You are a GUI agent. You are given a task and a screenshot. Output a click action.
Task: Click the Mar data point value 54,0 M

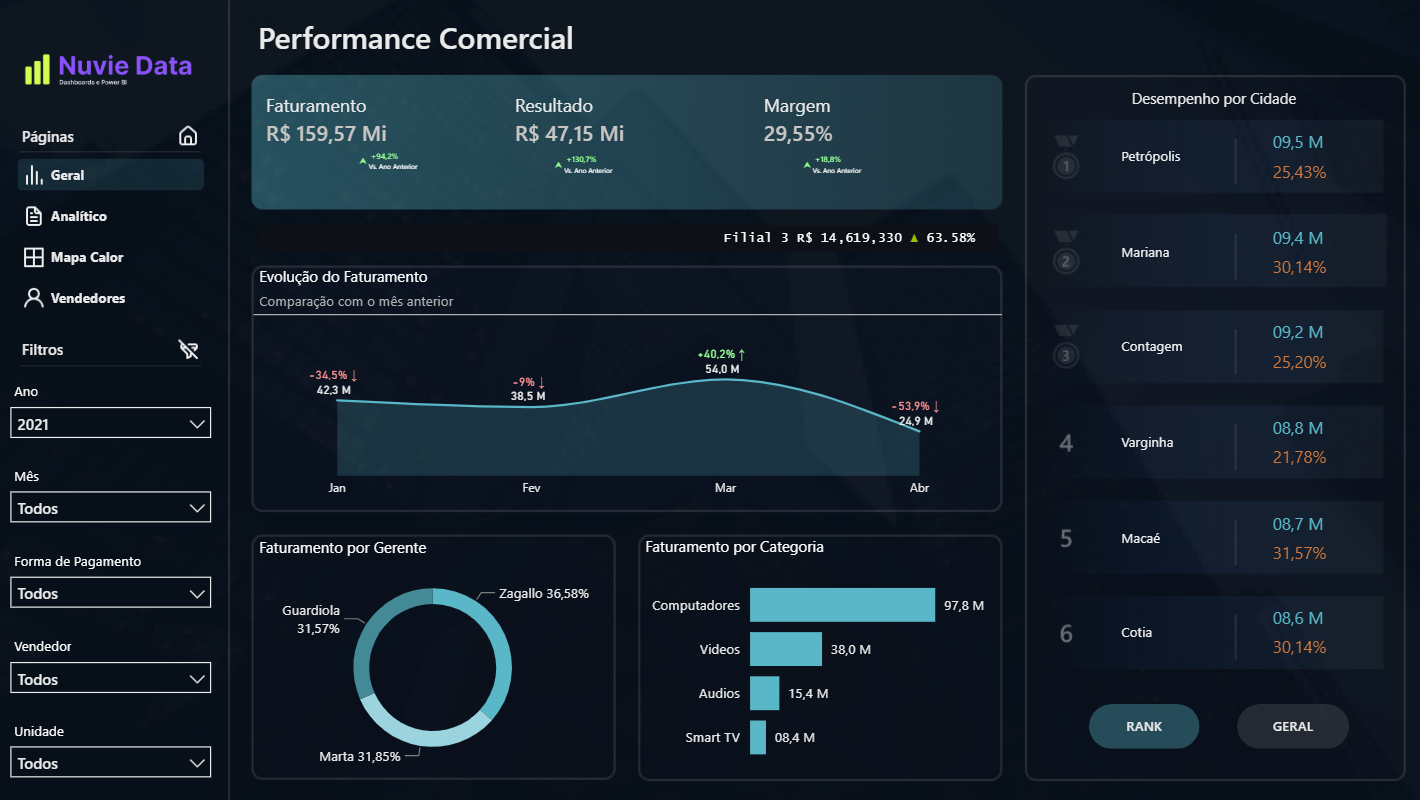pos(722,369)
